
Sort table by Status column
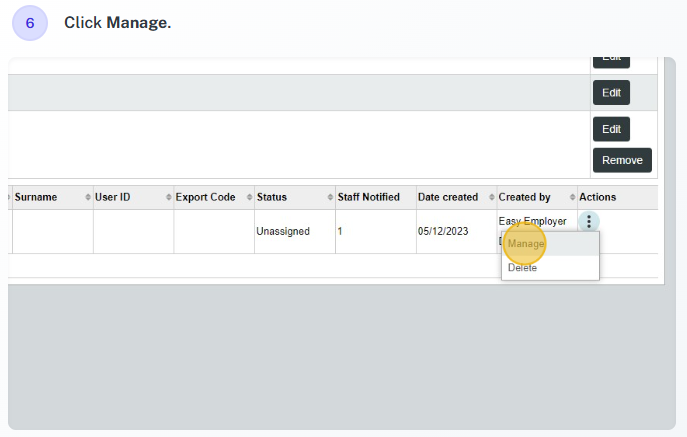coord(295,197)
